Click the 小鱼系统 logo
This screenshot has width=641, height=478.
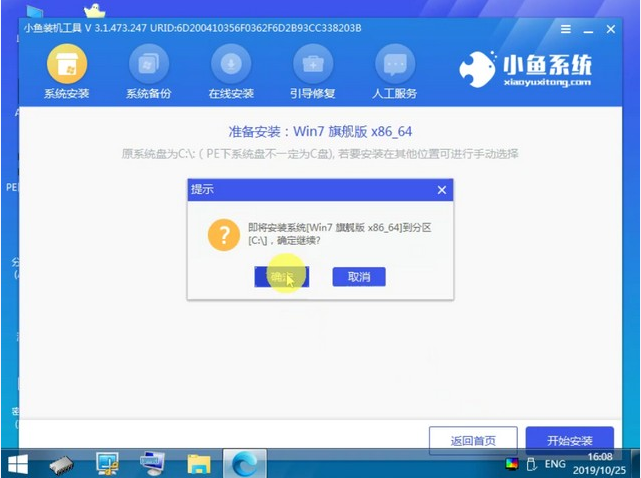(525, 69)
